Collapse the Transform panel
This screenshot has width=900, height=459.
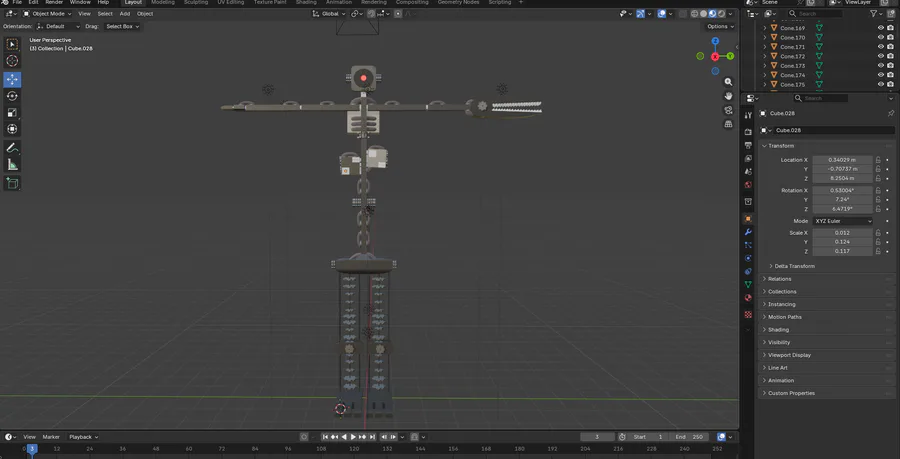click(x=827, y=146)
